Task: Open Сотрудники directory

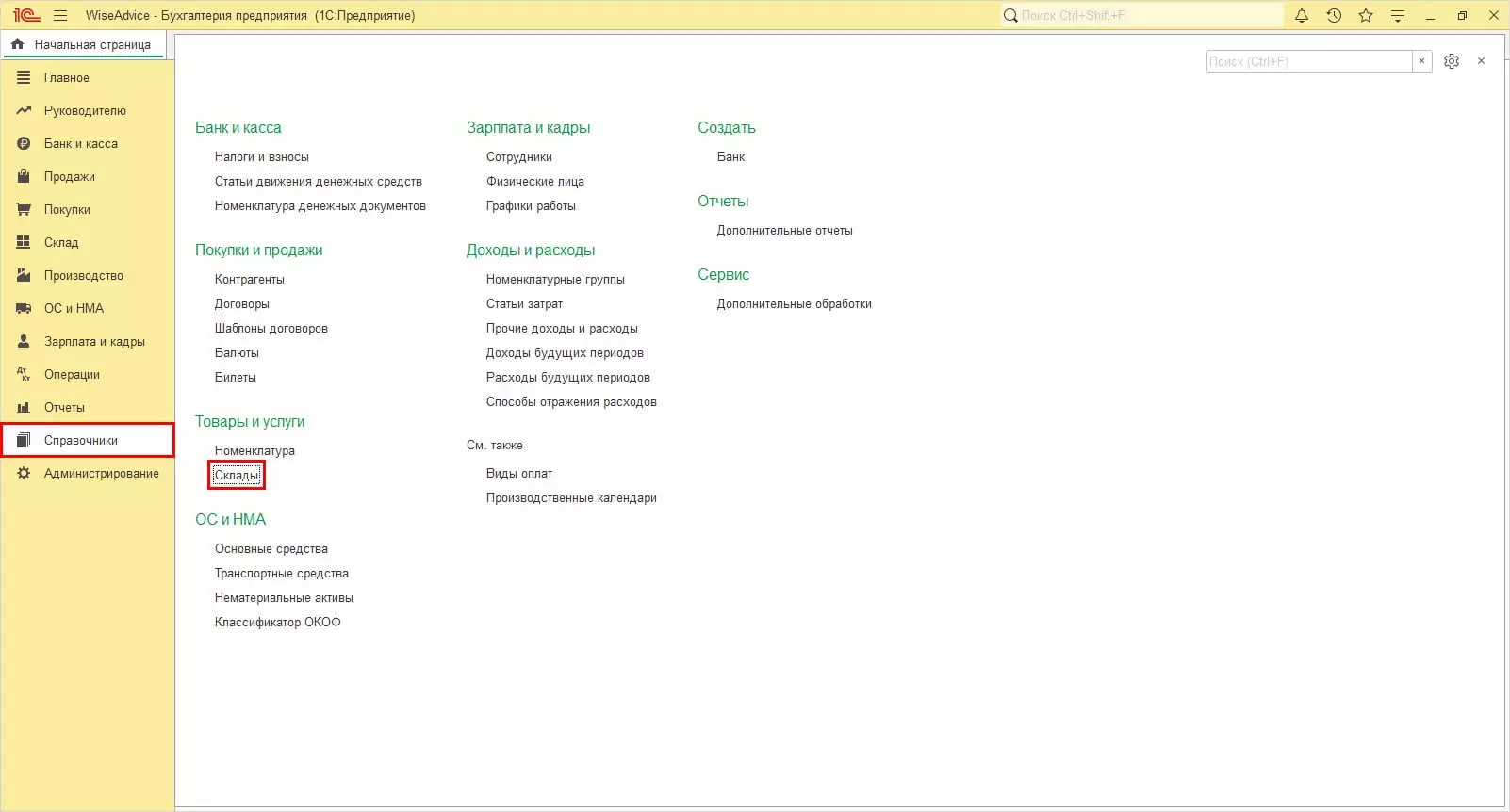Action: click(519, 156)
